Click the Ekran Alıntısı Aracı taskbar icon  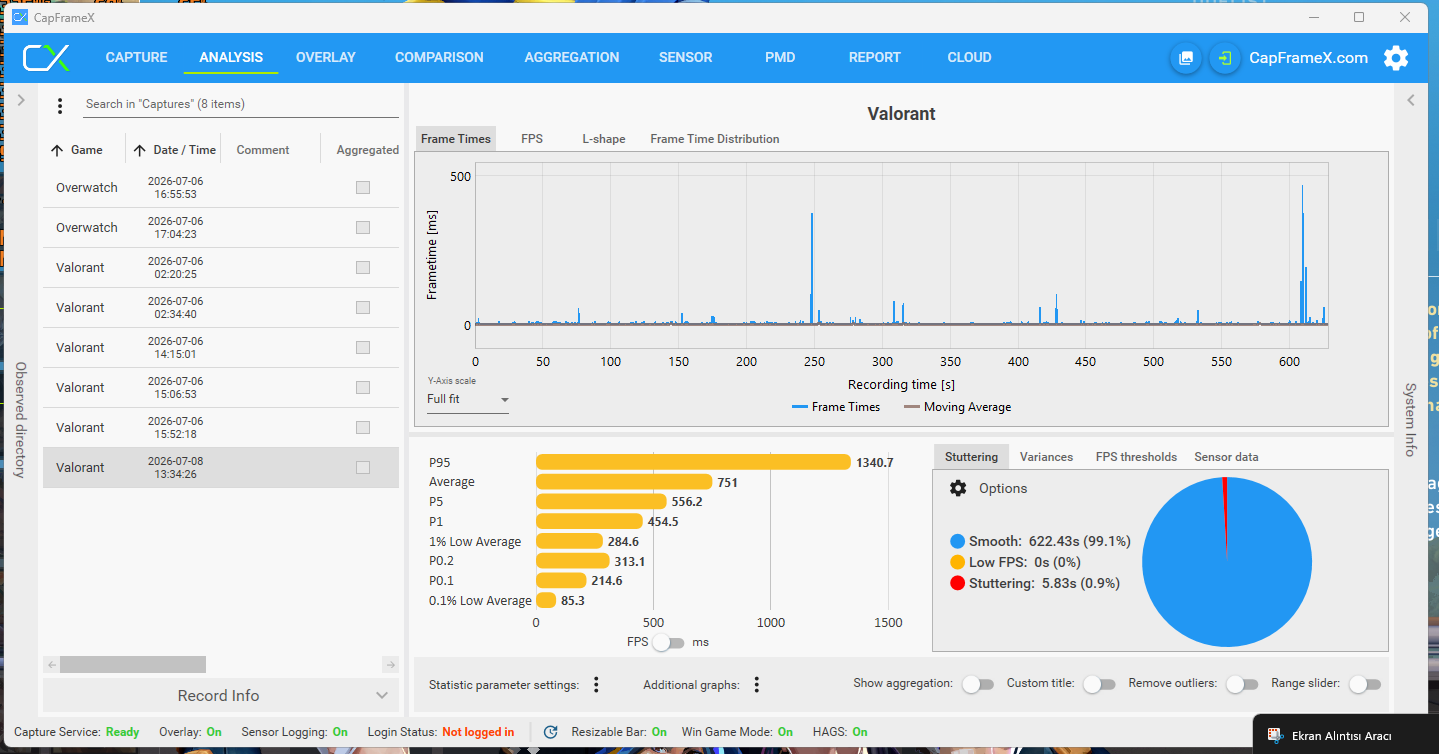pos(1275,736)
